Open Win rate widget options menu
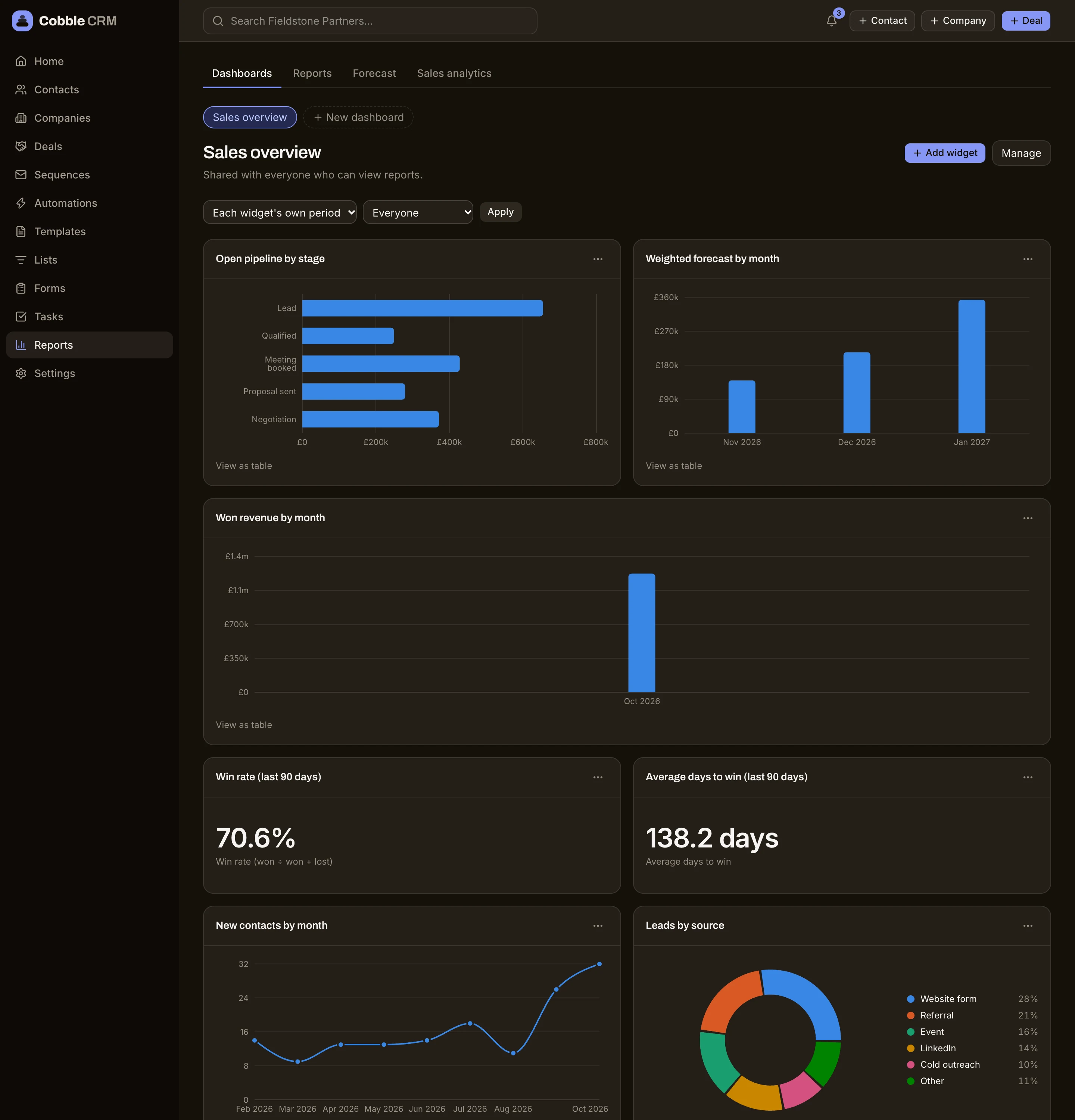 tap(598, 777)
